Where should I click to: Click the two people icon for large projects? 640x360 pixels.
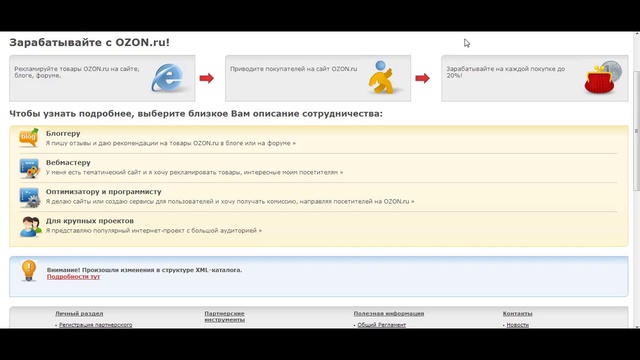point(31,227)
